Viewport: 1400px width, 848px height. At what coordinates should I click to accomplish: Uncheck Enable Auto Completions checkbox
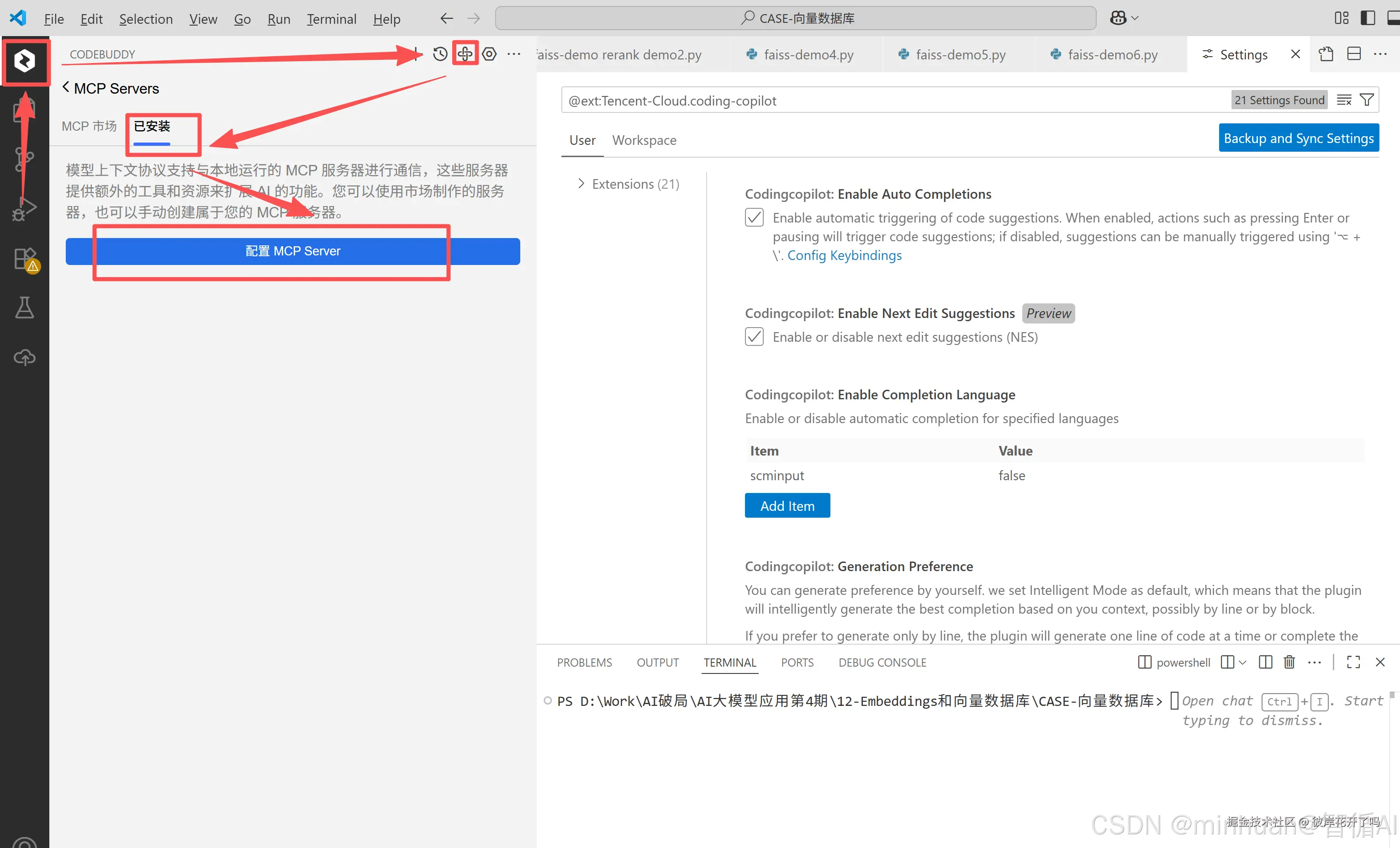point(754,217)
